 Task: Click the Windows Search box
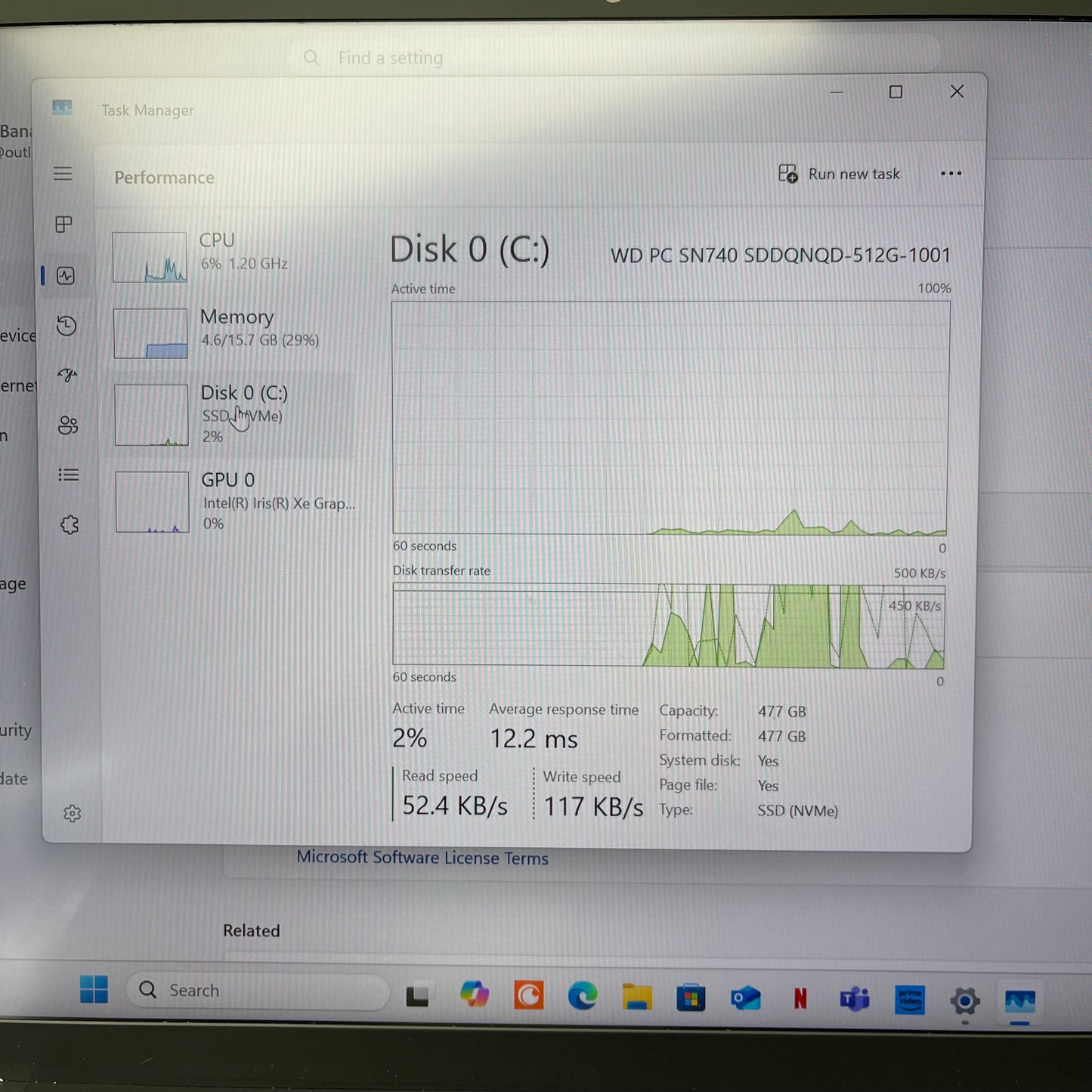click(x=255, y=990)
